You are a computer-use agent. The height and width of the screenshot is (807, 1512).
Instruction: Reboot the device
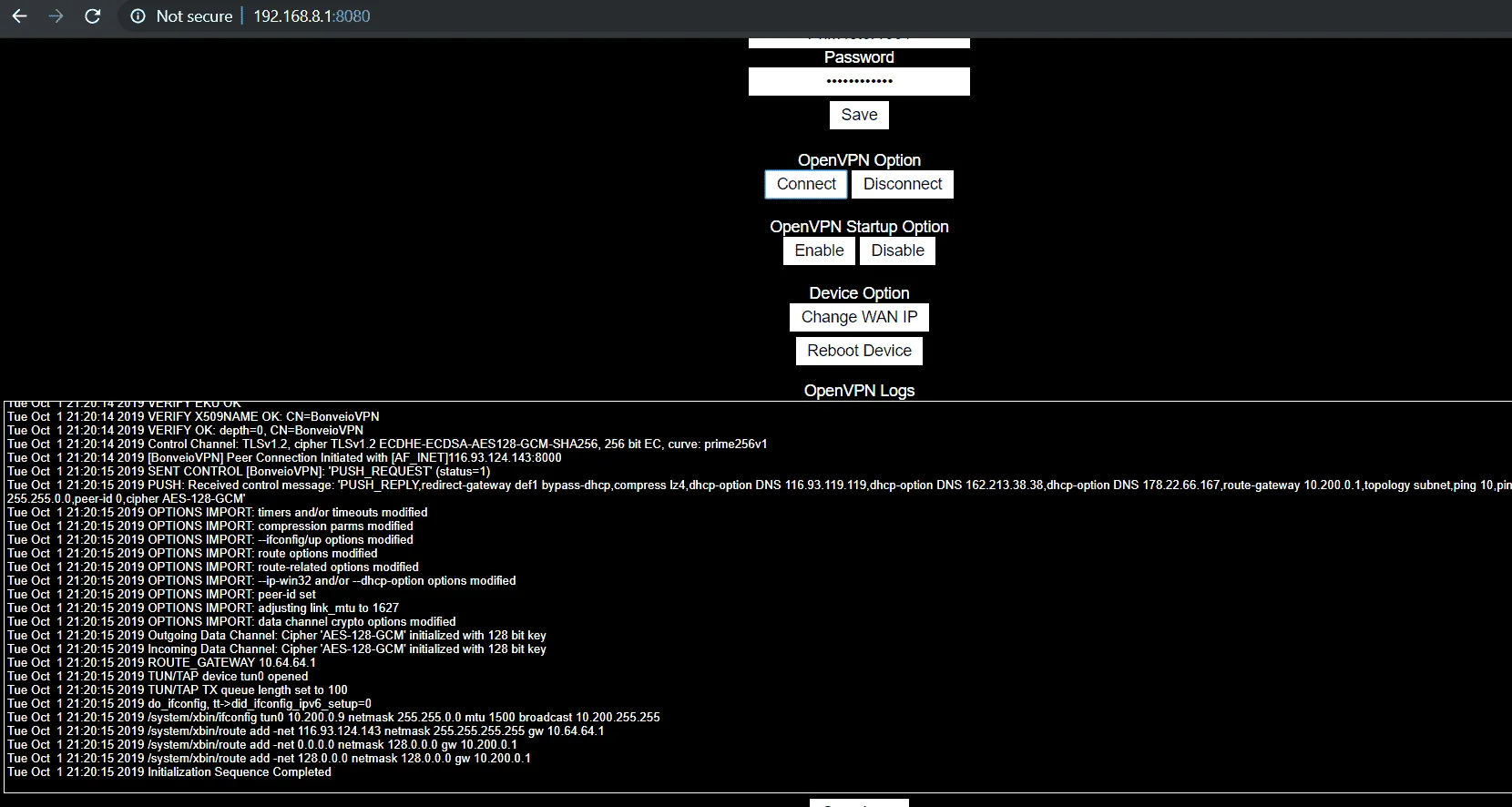click(x=859, y=351)
